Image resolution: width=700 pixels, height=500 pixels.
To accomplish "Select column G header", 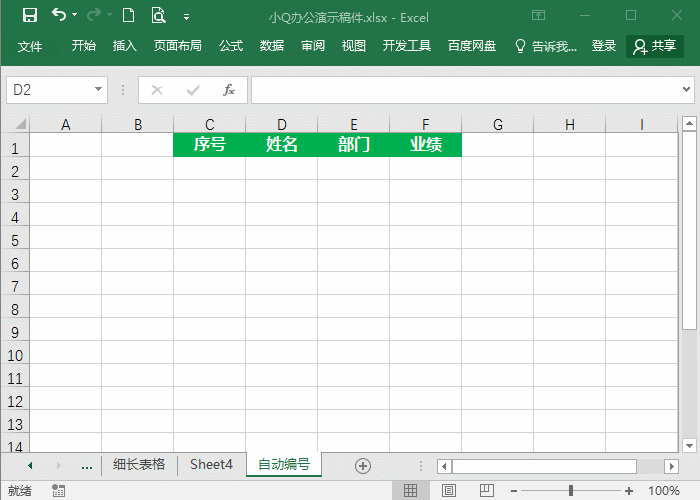I will [x=498, y=124].
